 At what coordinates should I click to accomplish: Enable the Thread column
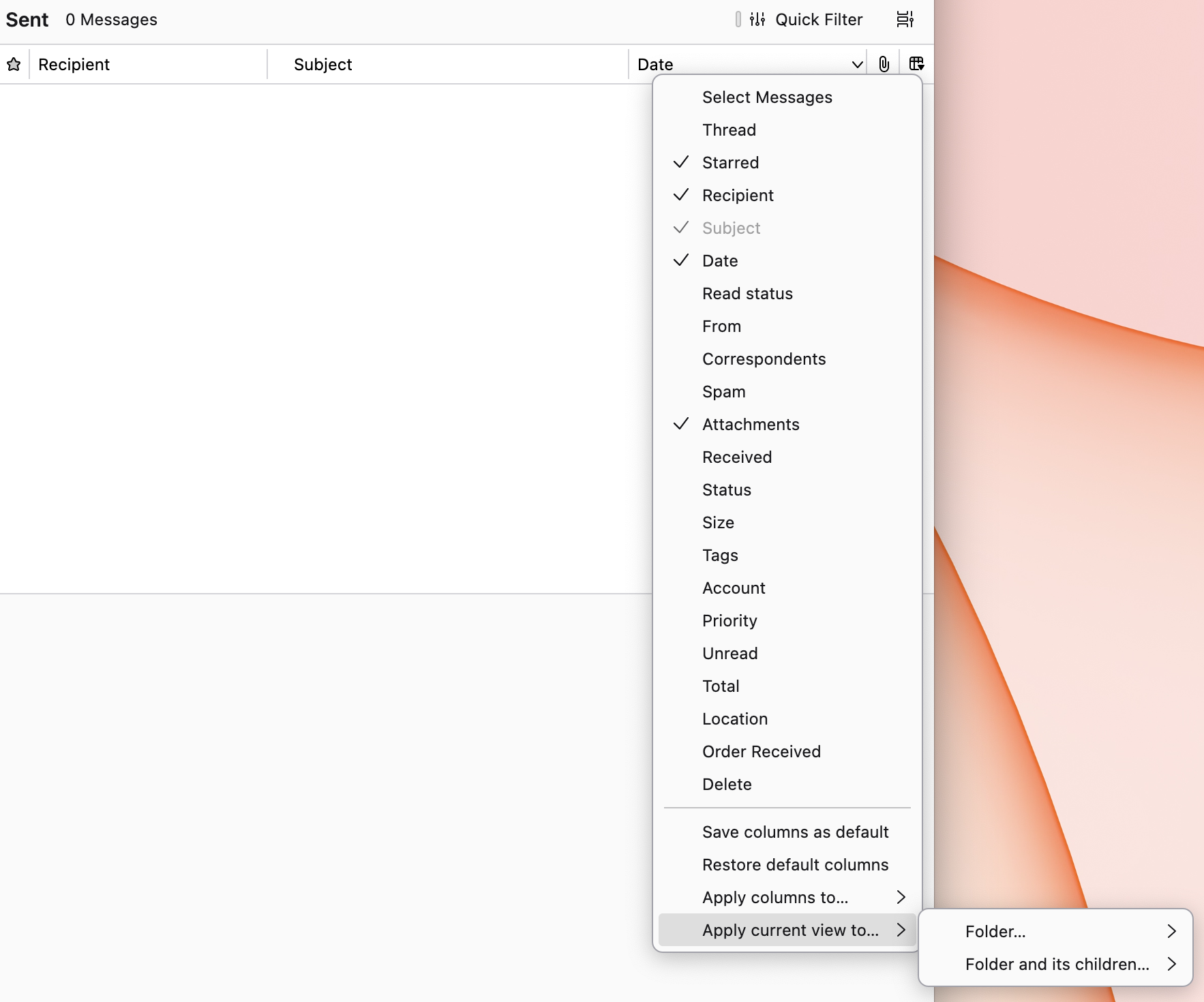click(787, 130)
